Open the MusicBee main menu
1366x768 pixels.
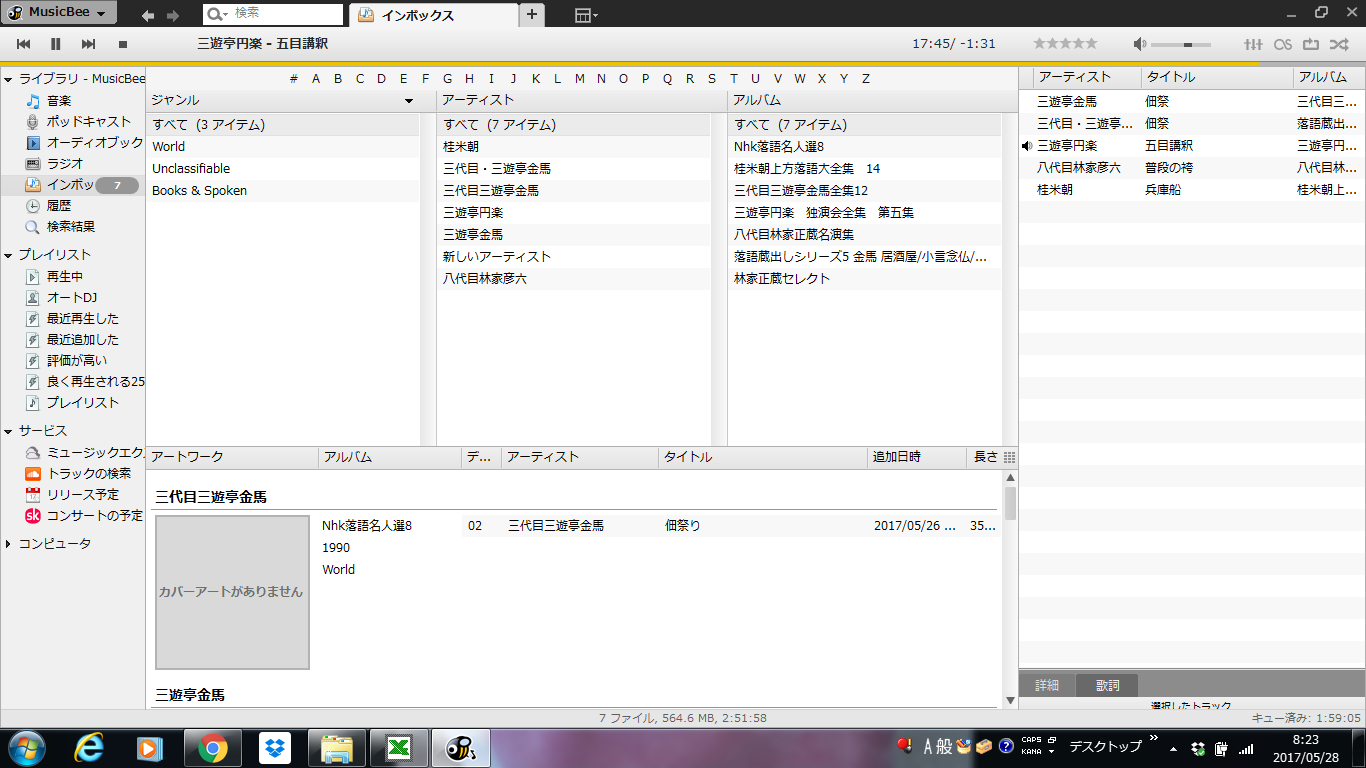point(59,13)
